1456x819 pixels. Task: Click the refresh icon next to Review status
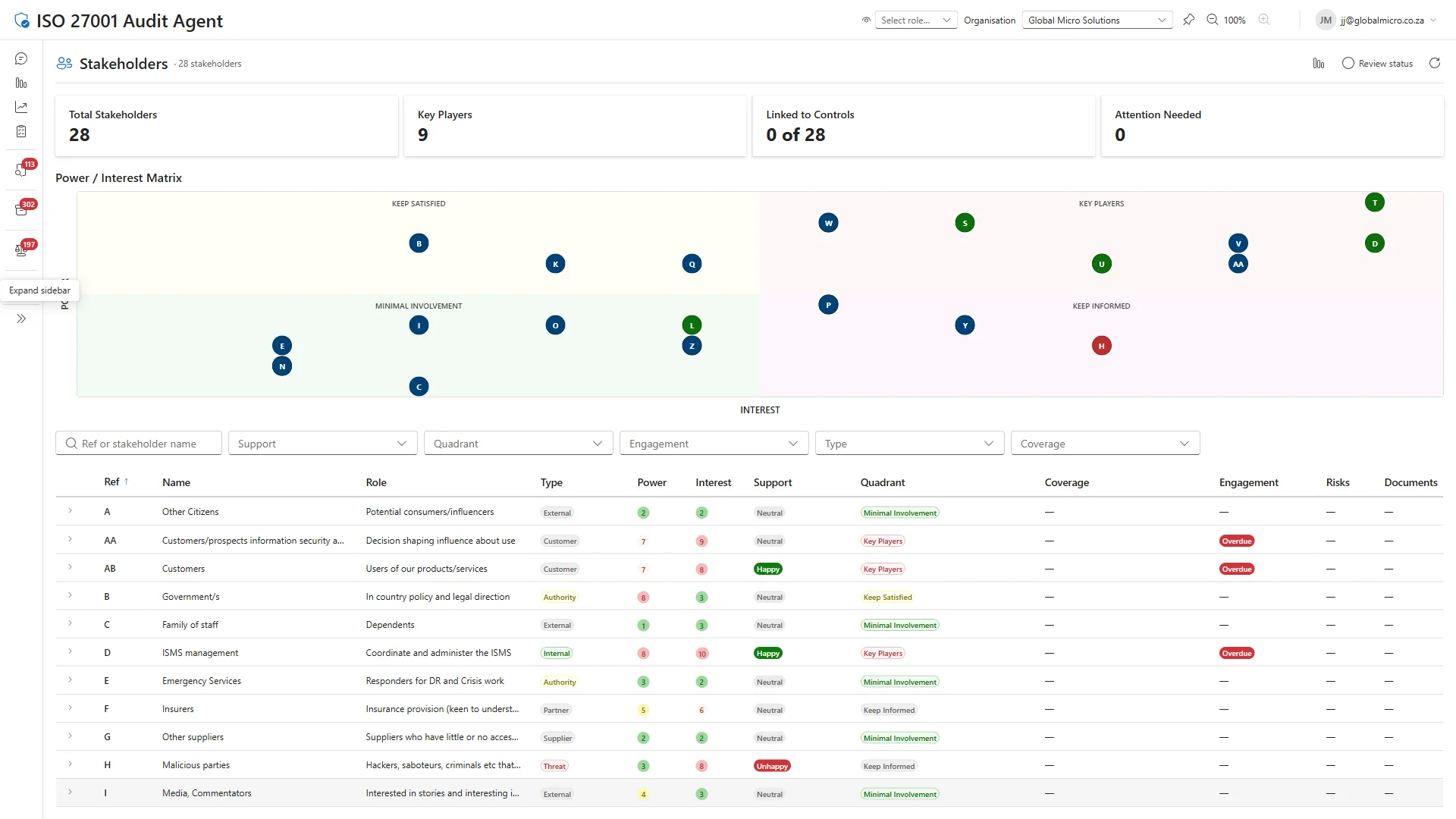(1434, 64)
